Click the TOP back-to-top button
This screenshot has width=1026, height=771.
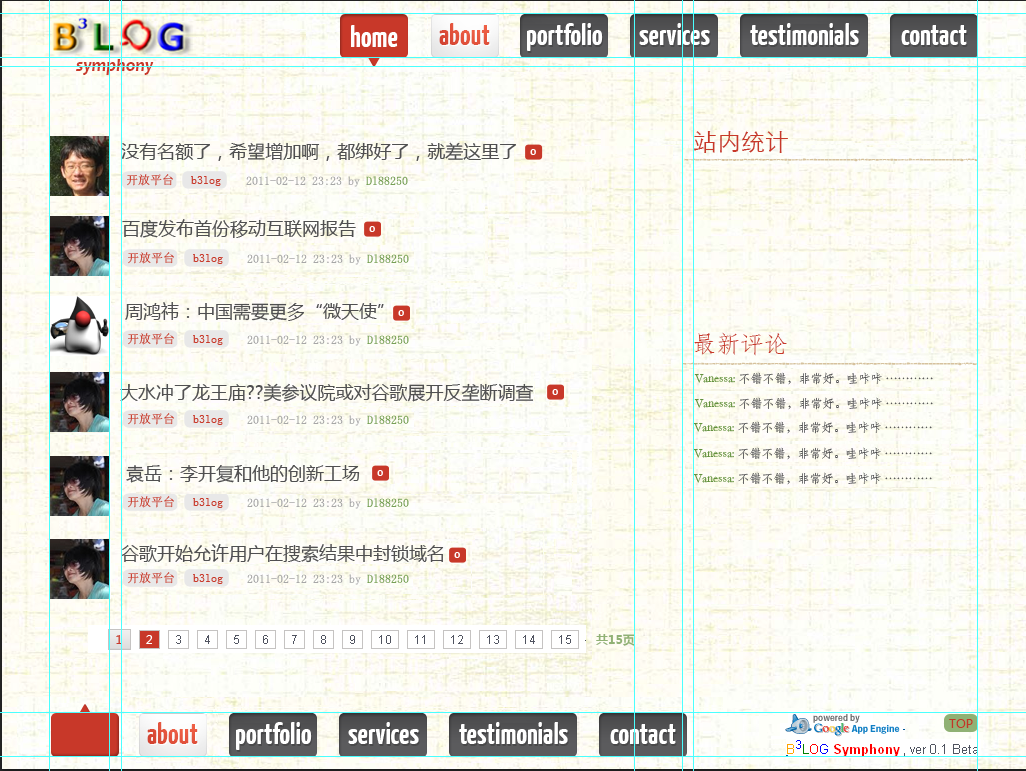point(960,723)
